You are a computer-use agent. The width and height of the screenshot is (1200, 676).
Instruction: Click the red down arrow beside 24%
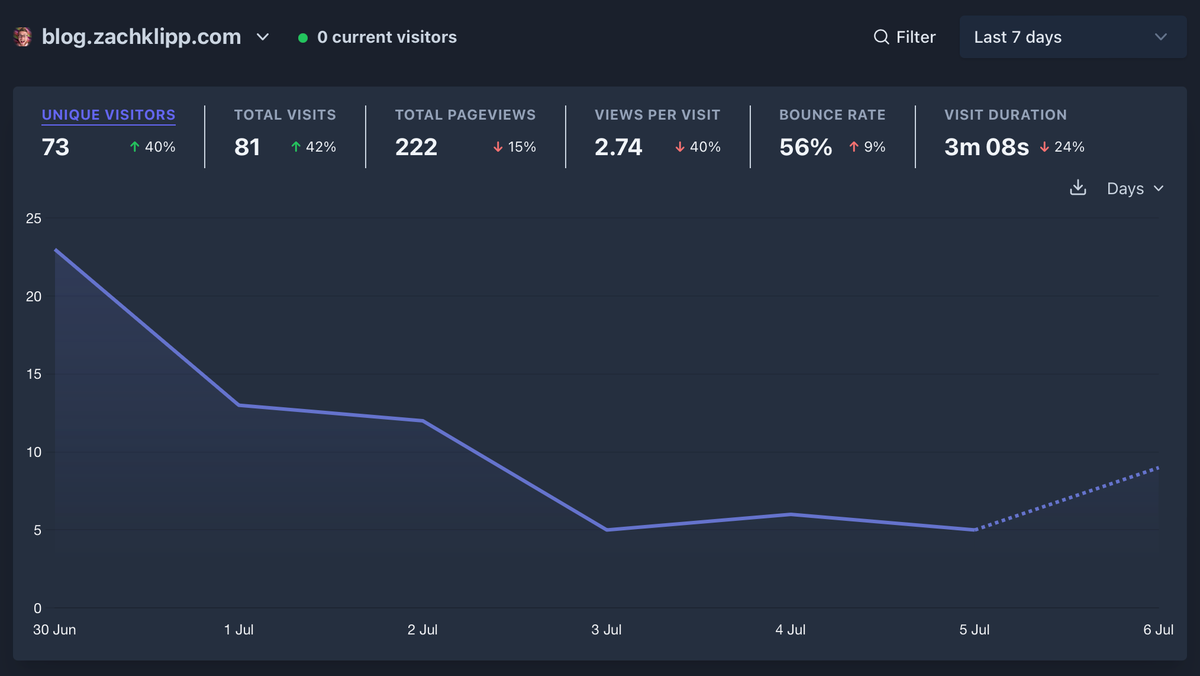tap(1042, 146)
